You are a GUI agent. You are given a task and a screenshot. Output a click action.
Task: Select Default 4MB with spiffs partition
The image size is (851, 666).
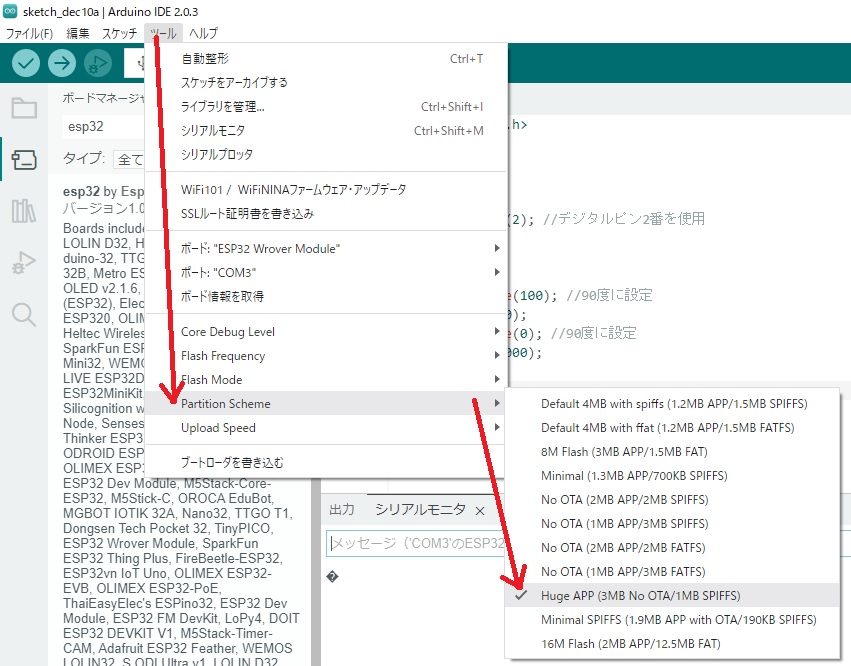(x=672, y=404)
